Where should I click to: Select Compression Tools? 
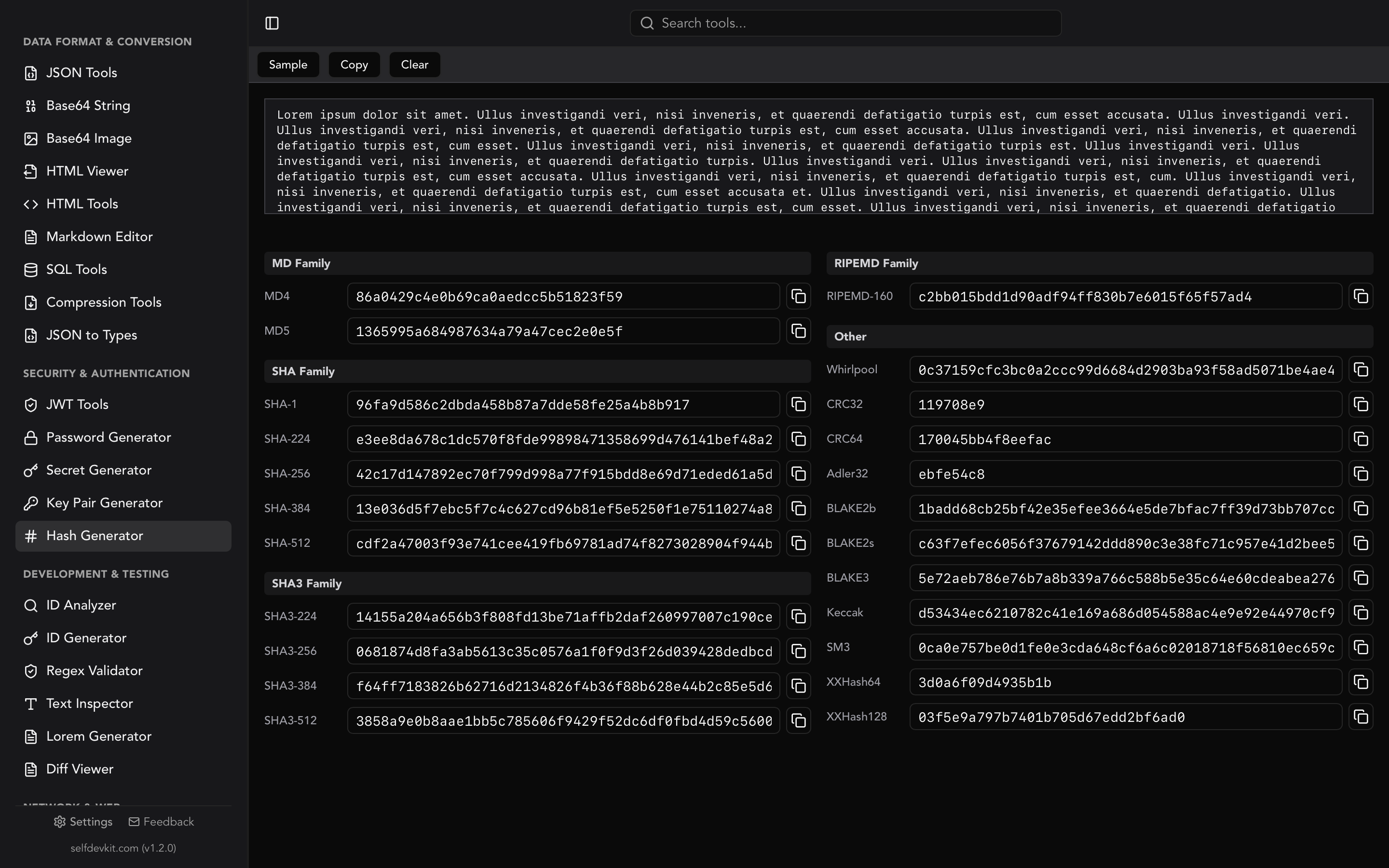coord(123,302)
